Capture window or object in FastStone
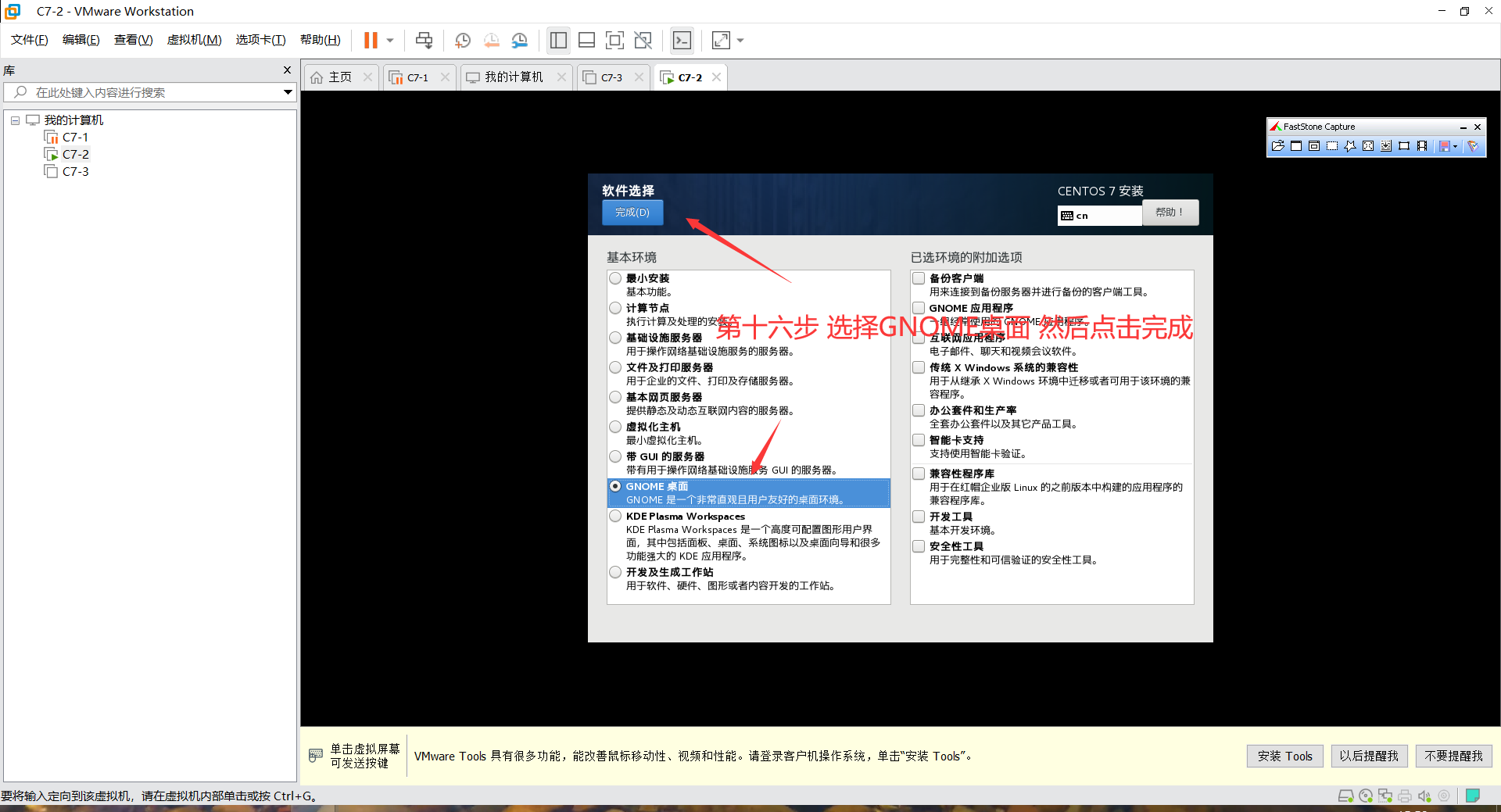This screenshot has width=1501, height=812. (x=1314, y=146)
